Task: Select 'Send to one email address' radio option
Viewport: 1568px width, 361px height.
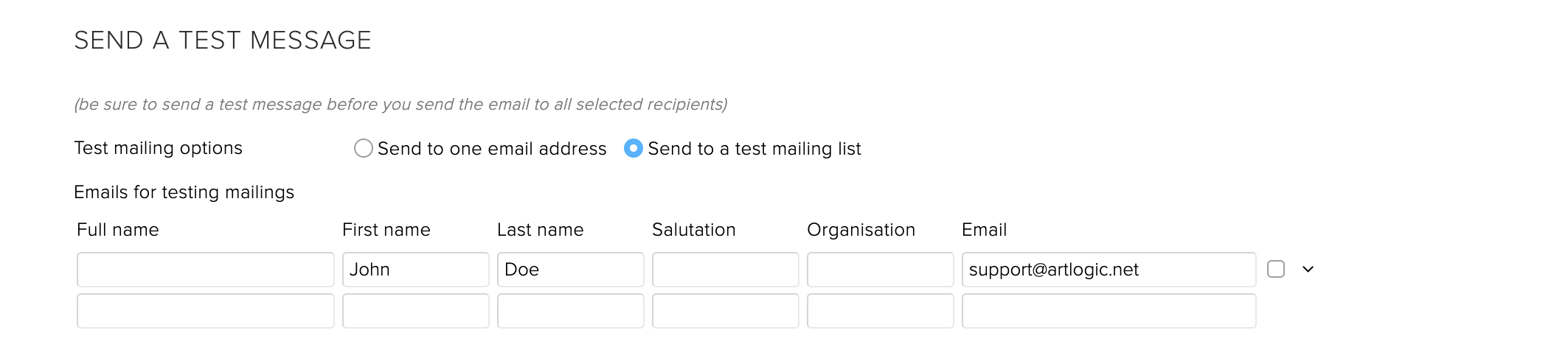Action: (x=363, y=149)
